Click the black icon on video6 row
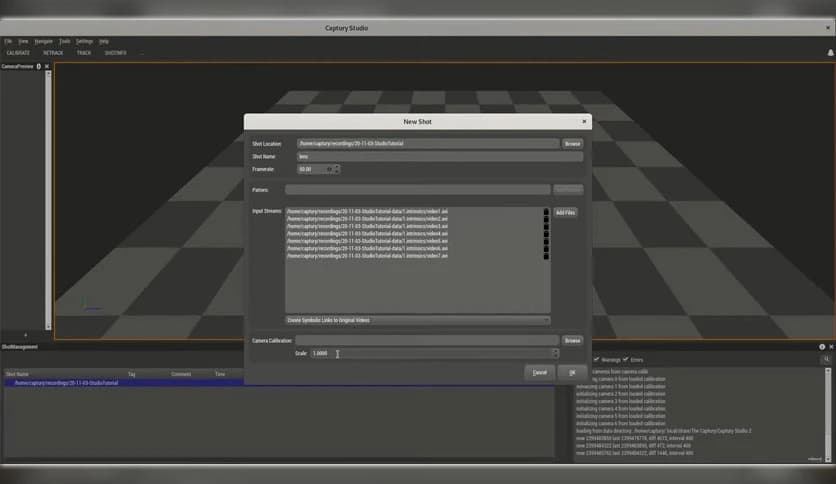This screenshot has height=484, width=836. tap(546, 249)
